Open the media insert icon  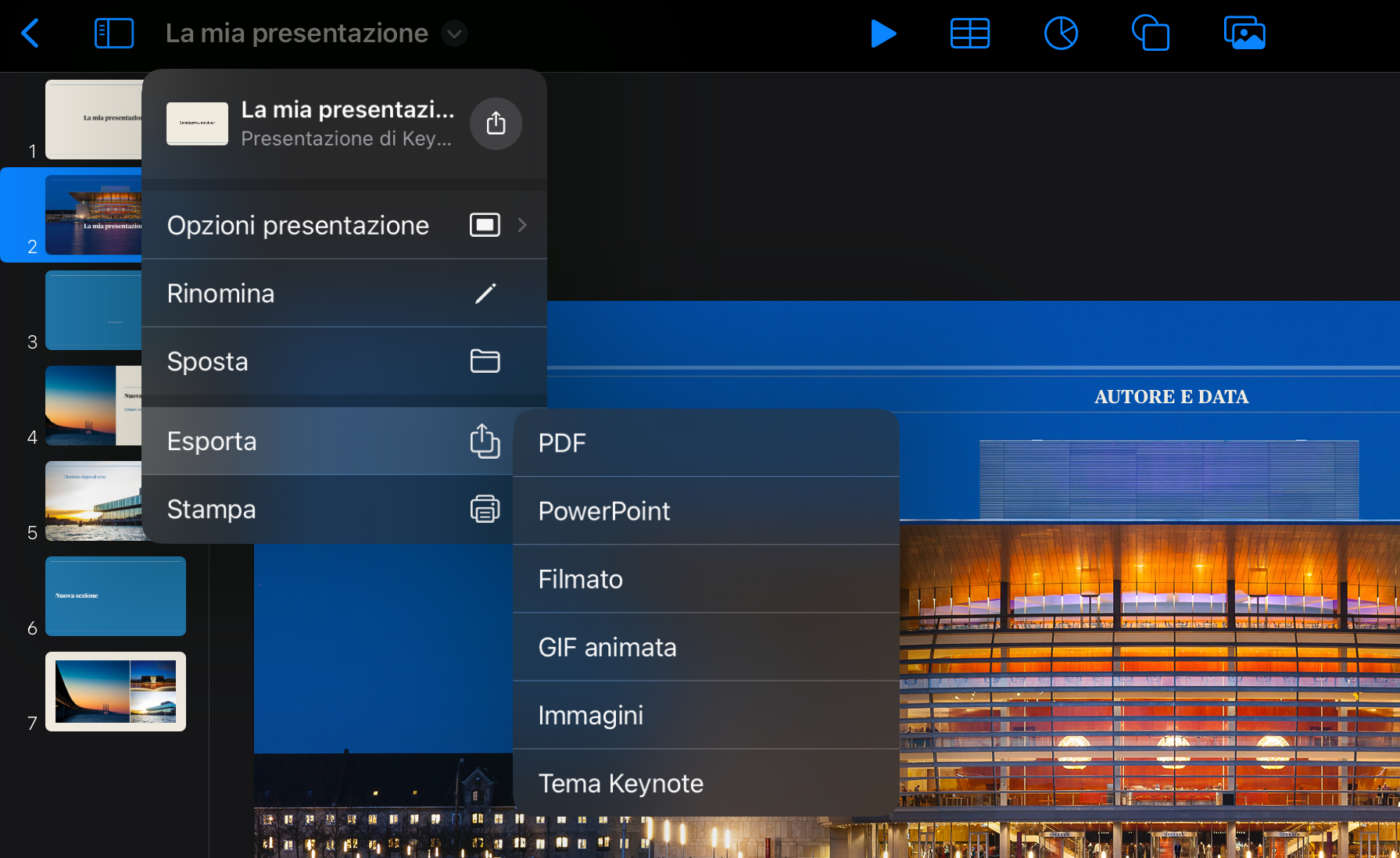(x=1245, y=33)
